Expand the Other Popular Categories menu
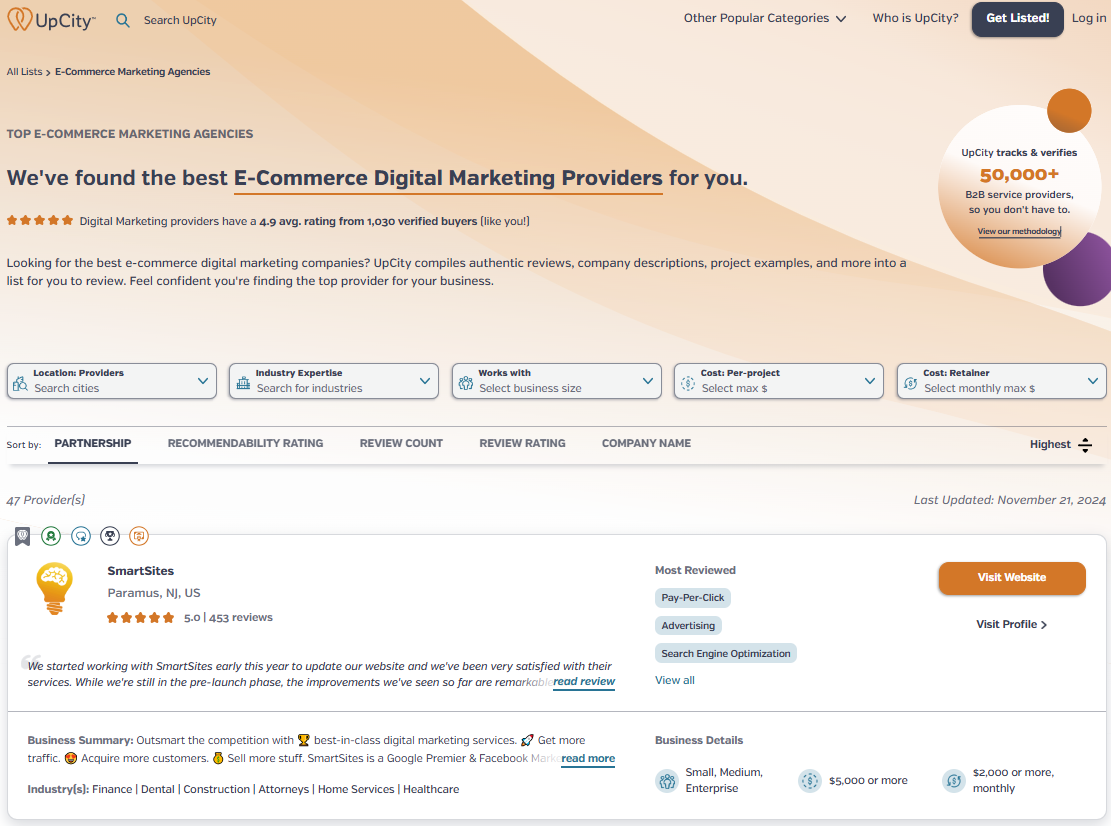This screenshot has height=826, width=1111. (x=765, y=18)
